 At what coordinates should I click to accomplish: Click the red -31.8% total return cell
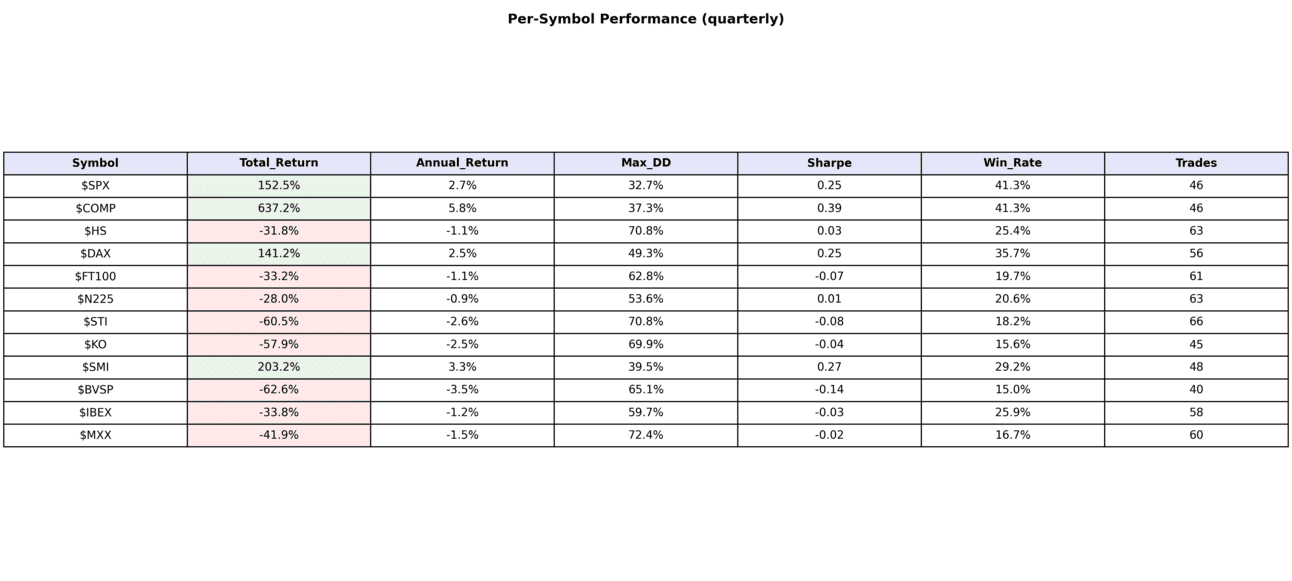pos(278,231)
